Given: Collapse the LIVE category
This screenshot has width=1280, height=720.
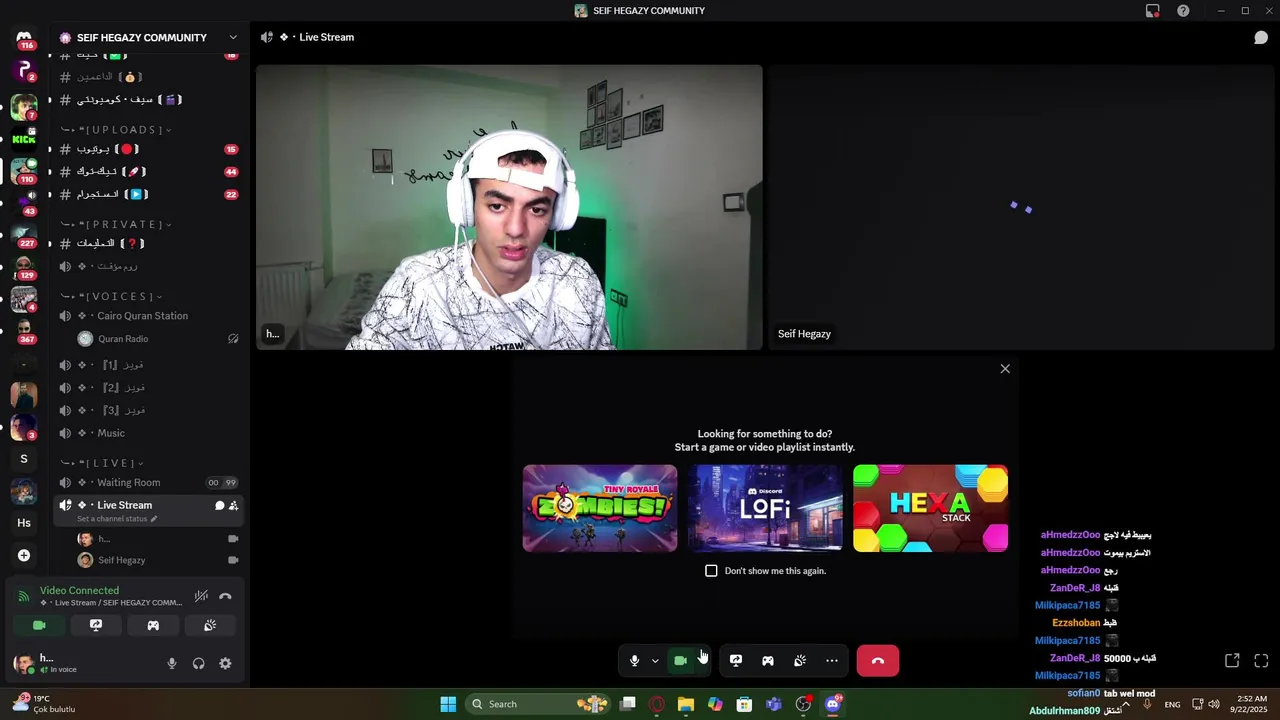Looking at the screenshot, I should pos(102,464).
